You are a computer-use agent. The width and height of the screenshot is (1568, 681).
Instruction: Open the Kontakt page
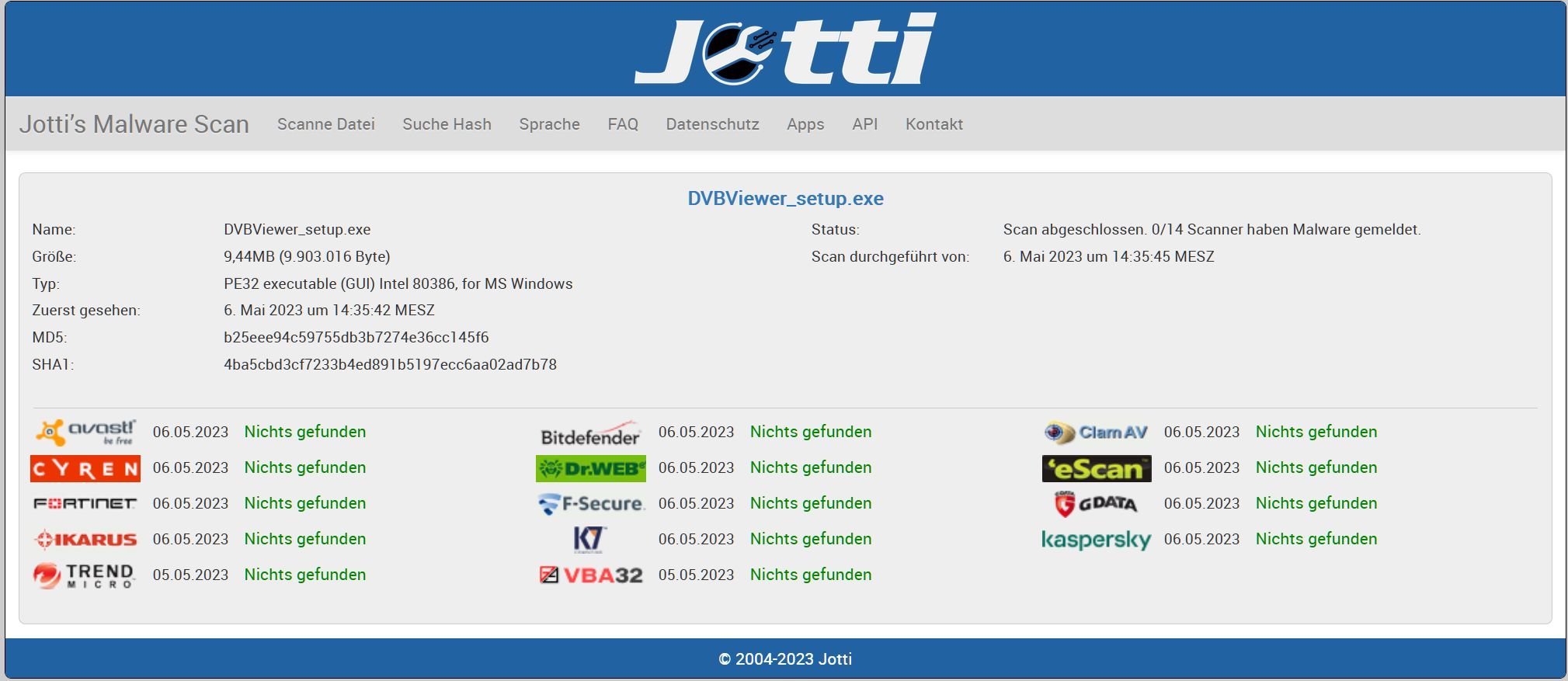933,124
